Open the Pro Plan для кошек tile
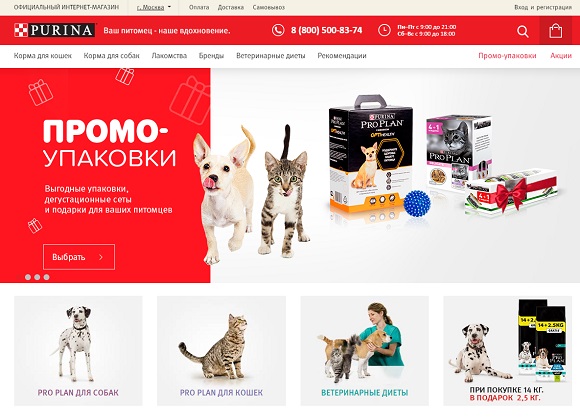 (221, 351)
